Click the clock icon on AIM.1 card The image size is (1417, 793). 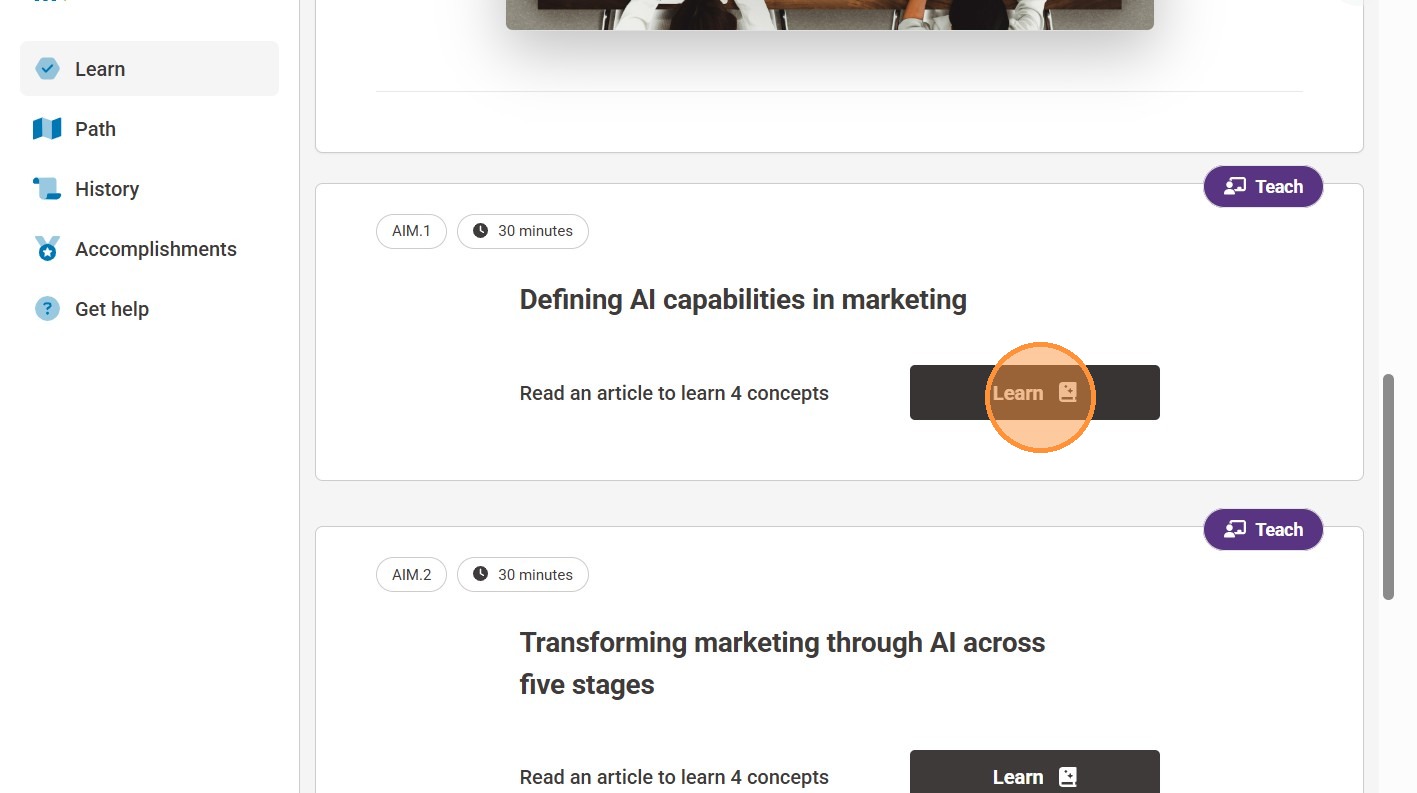480,231
